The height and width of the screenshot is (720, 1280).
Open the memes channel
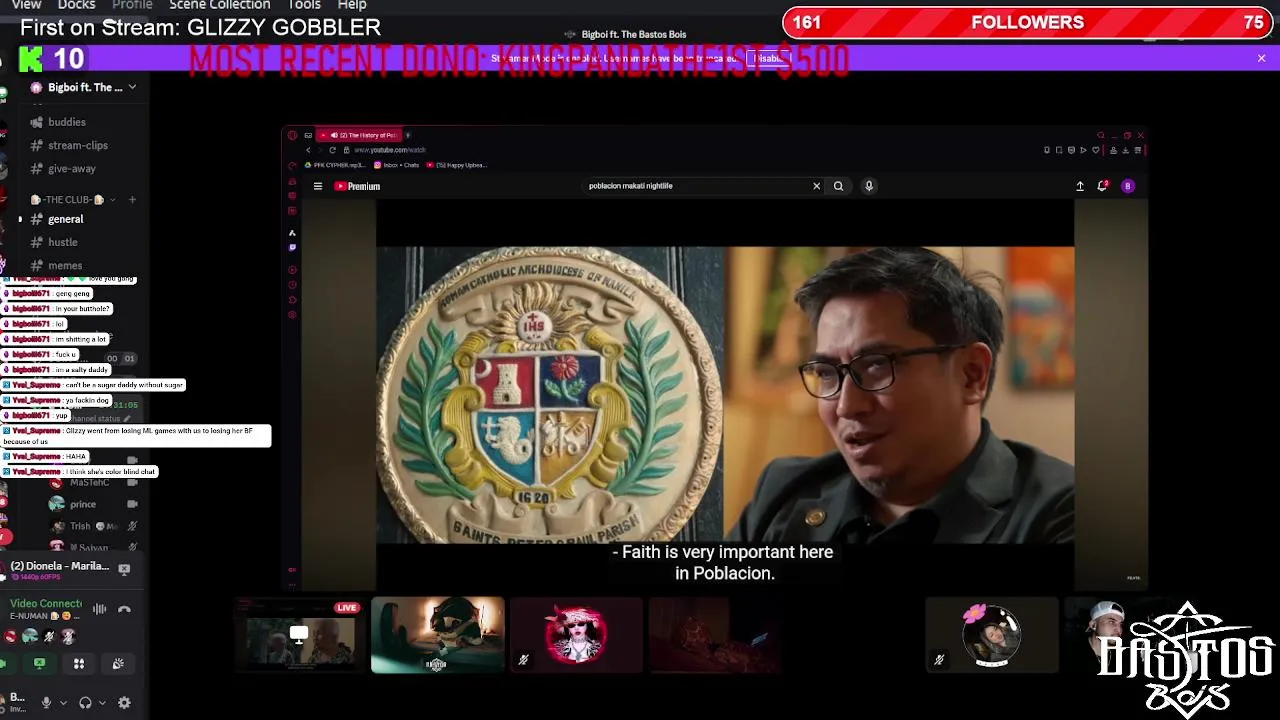[65, 265]
